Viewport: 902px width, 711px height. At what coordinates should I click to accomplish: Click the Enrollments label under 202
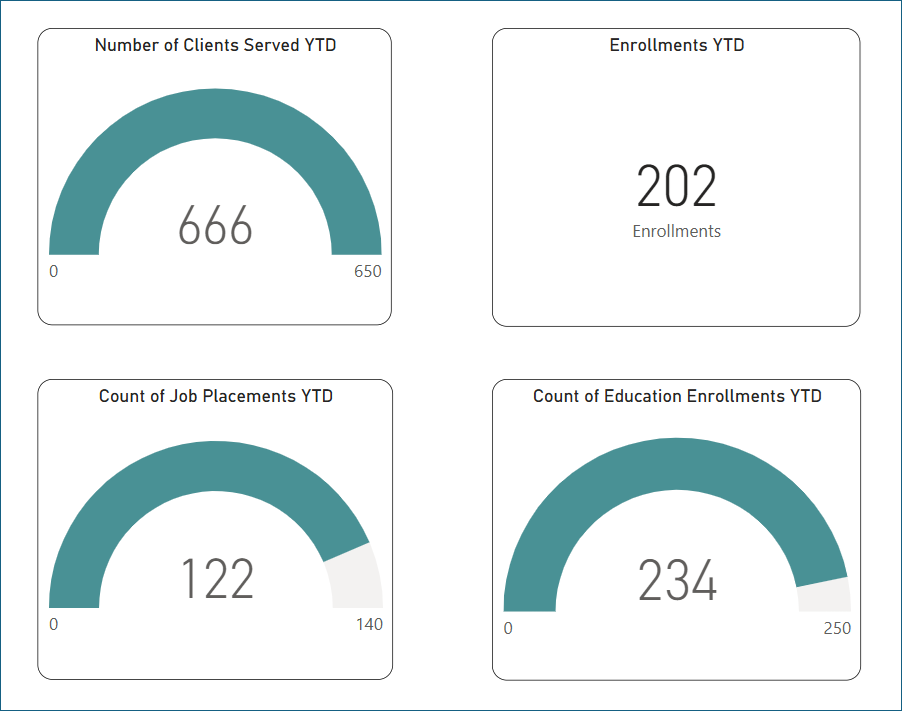676,231
